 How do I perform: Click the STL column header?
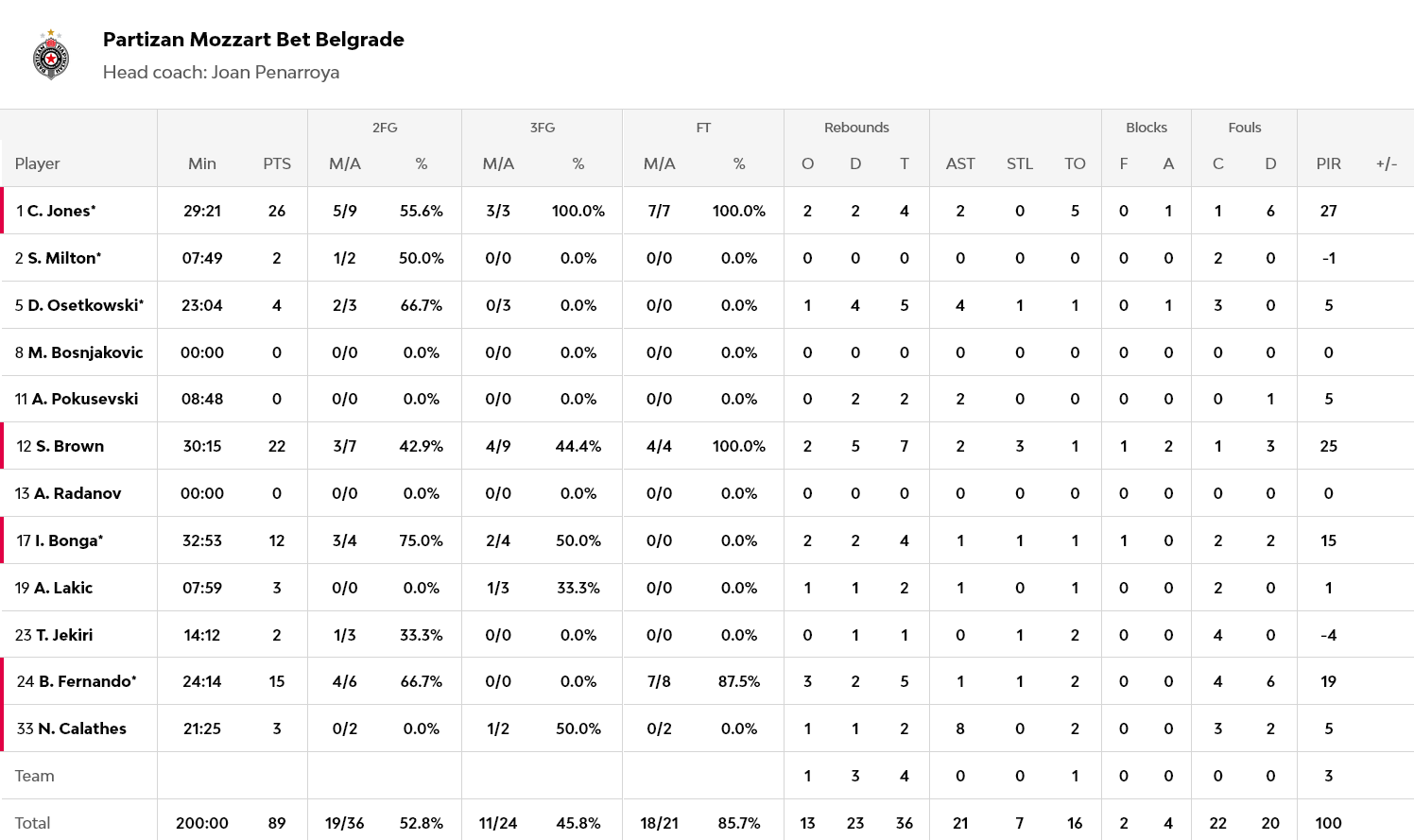pyautogui.click(x=1020, y=163)
